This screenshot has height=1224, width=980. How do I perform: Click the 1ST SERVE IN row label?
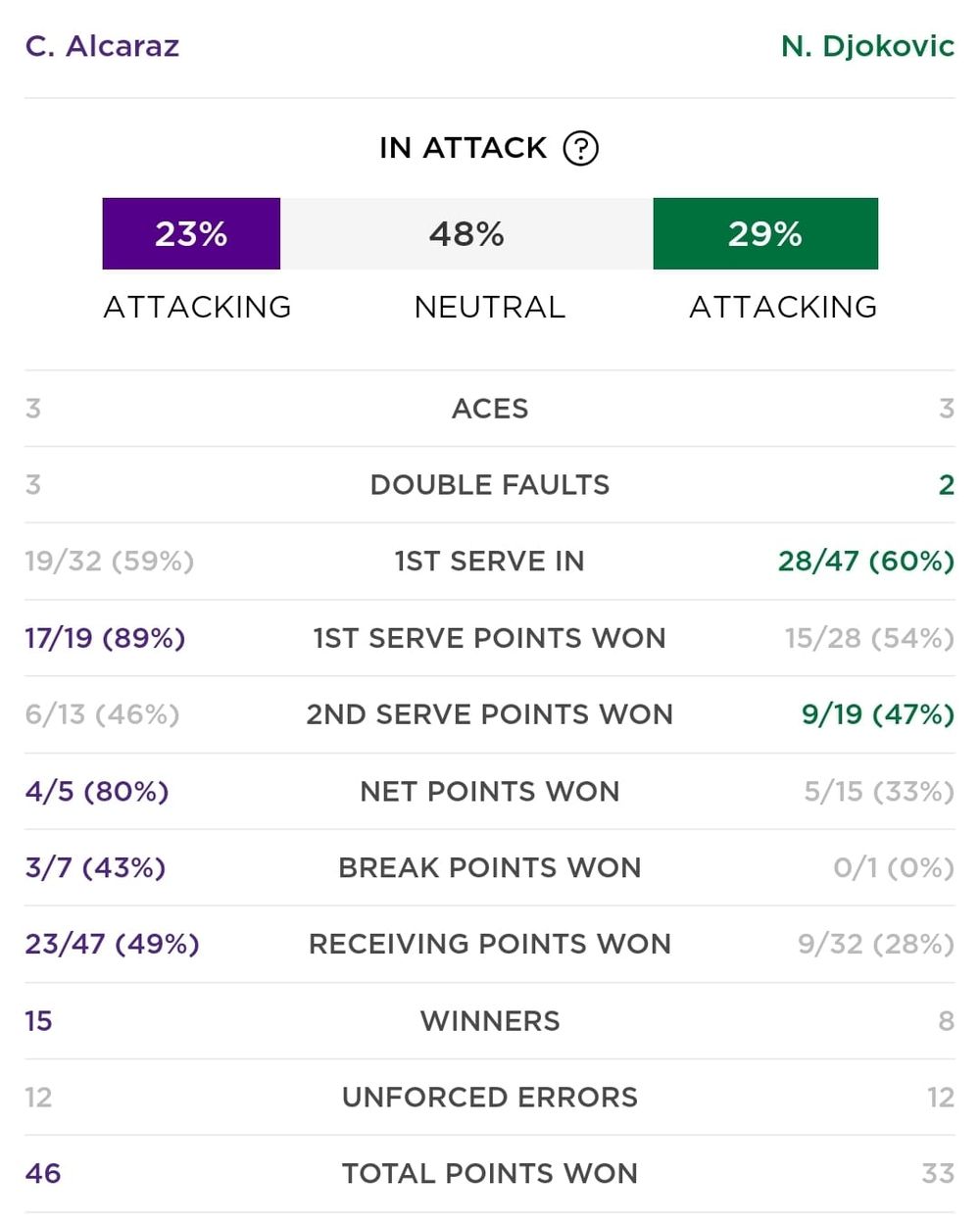pos(490,562)
